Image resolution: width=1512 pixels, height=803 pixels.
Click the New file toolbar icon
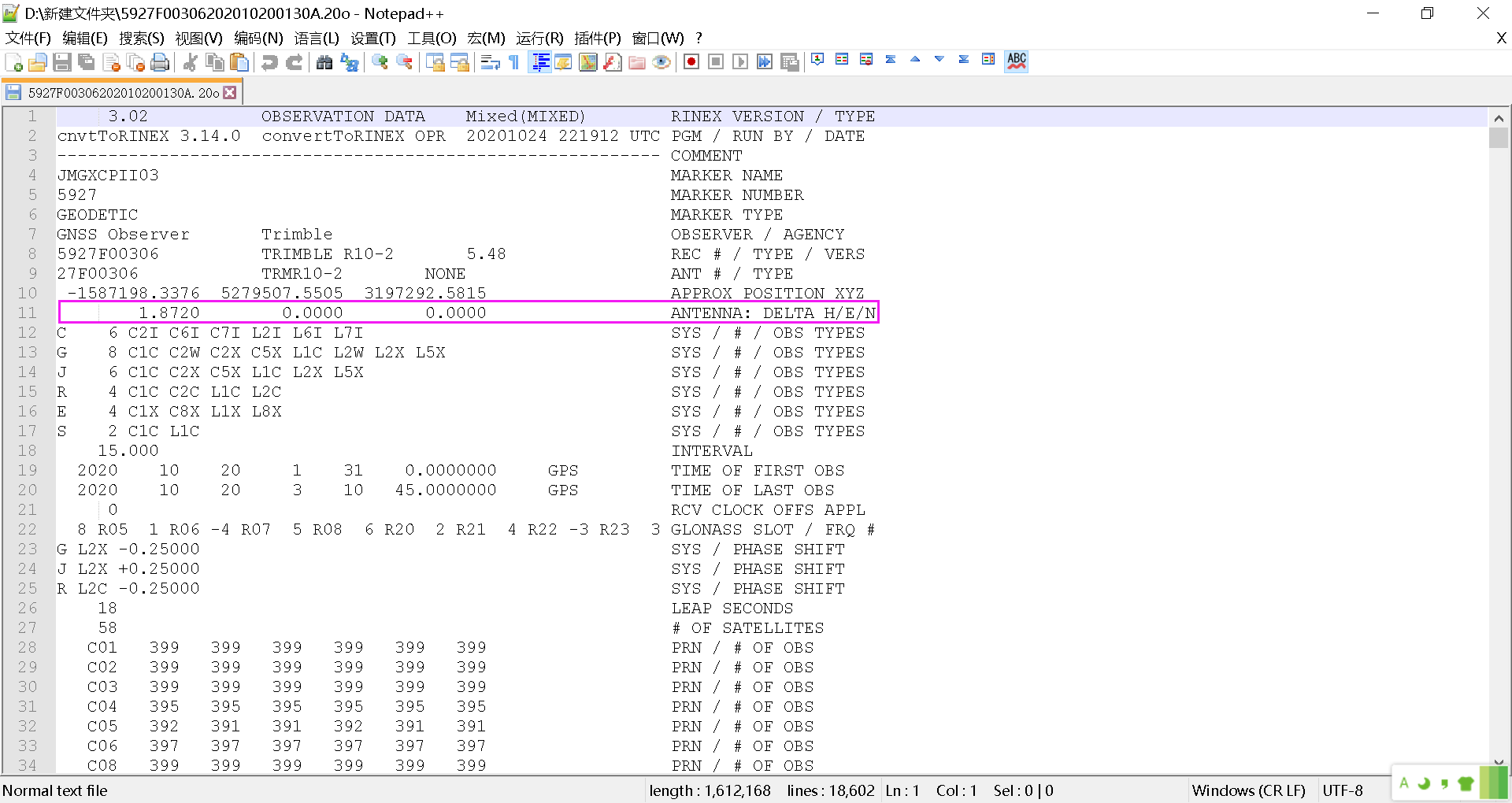[13, 62]
